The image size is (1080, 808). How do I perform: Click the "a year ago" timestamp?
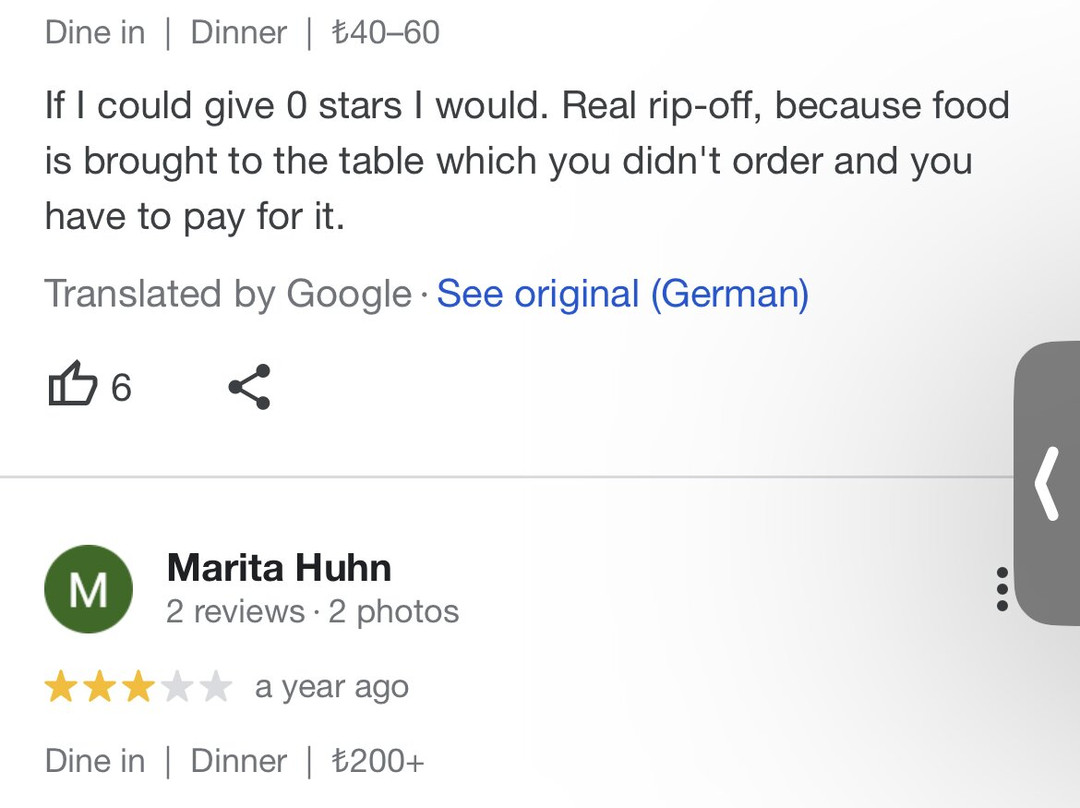tap(332, 688)
